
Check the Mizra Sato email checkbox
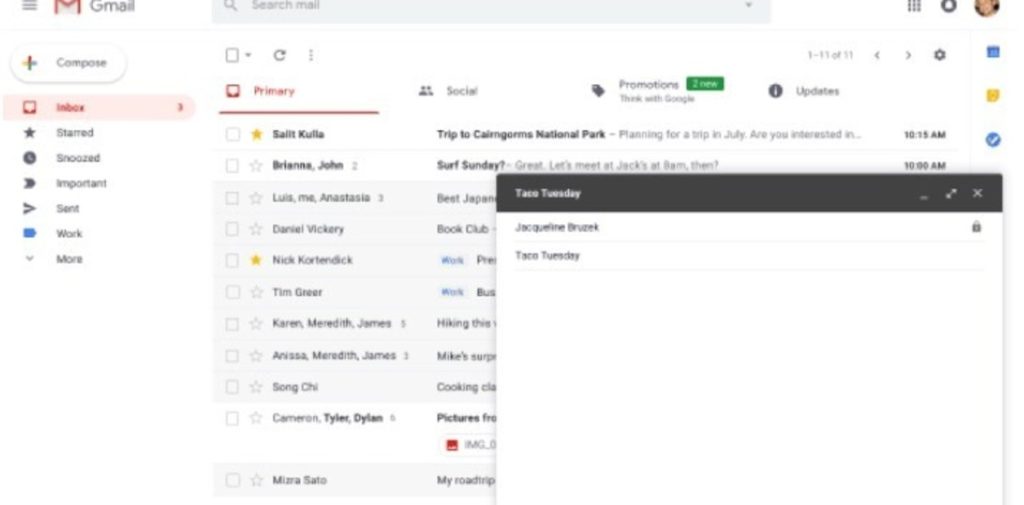tap(232, 481)
